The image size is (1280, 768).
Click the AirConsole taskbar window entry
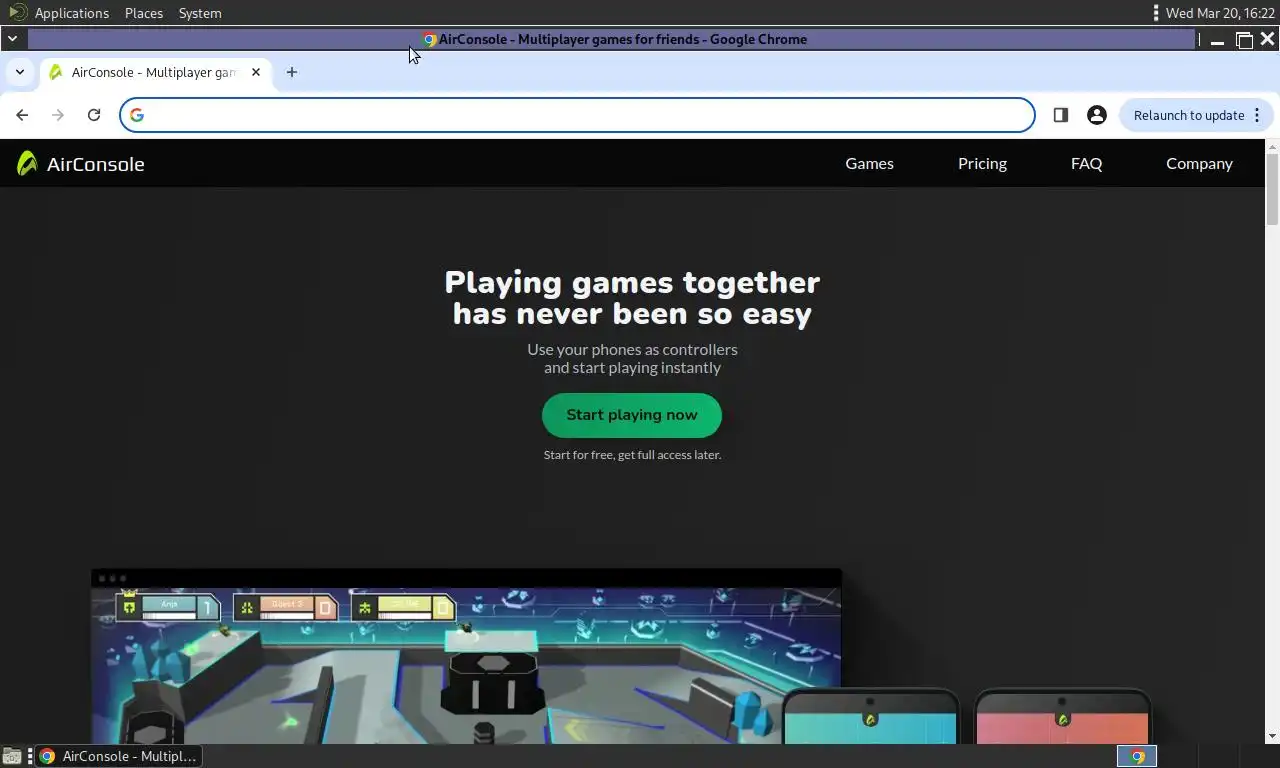click(118, 756)
